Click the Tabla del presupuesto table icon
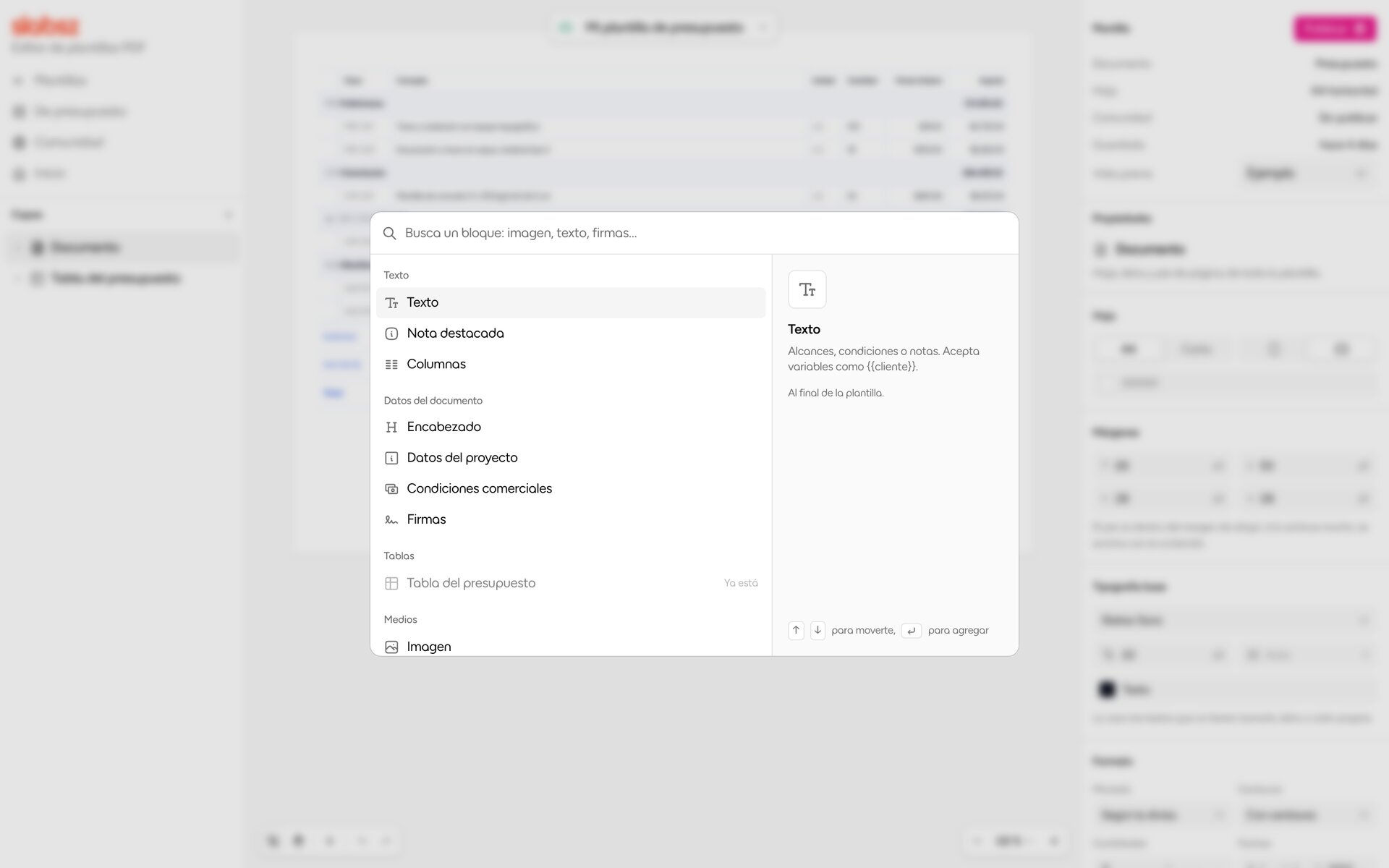 coord(391,583)
